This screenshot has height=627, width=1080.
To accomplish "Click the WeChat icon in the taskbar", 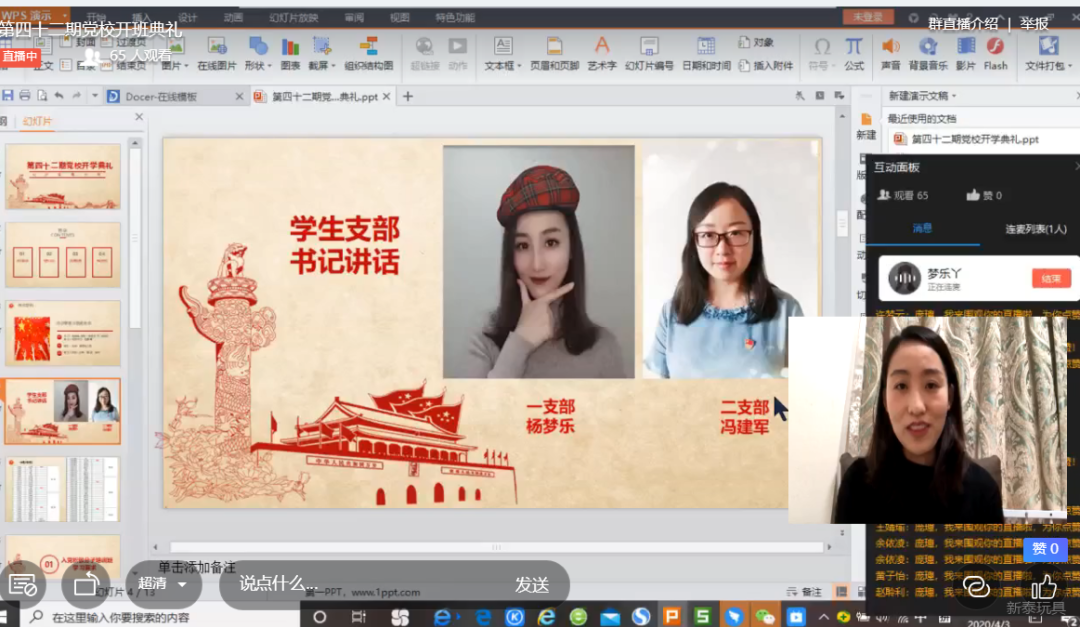I will 765,617.
